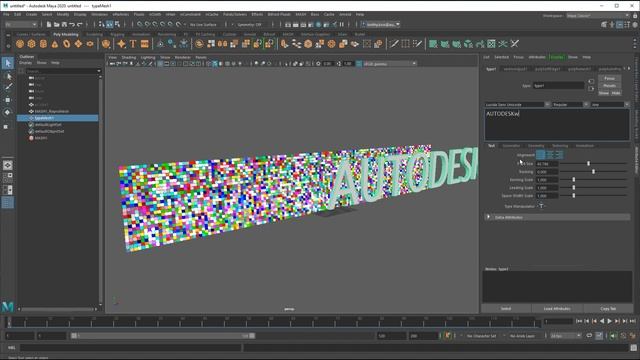Create a polygon plane from the shelf

(x=78, y=44)
